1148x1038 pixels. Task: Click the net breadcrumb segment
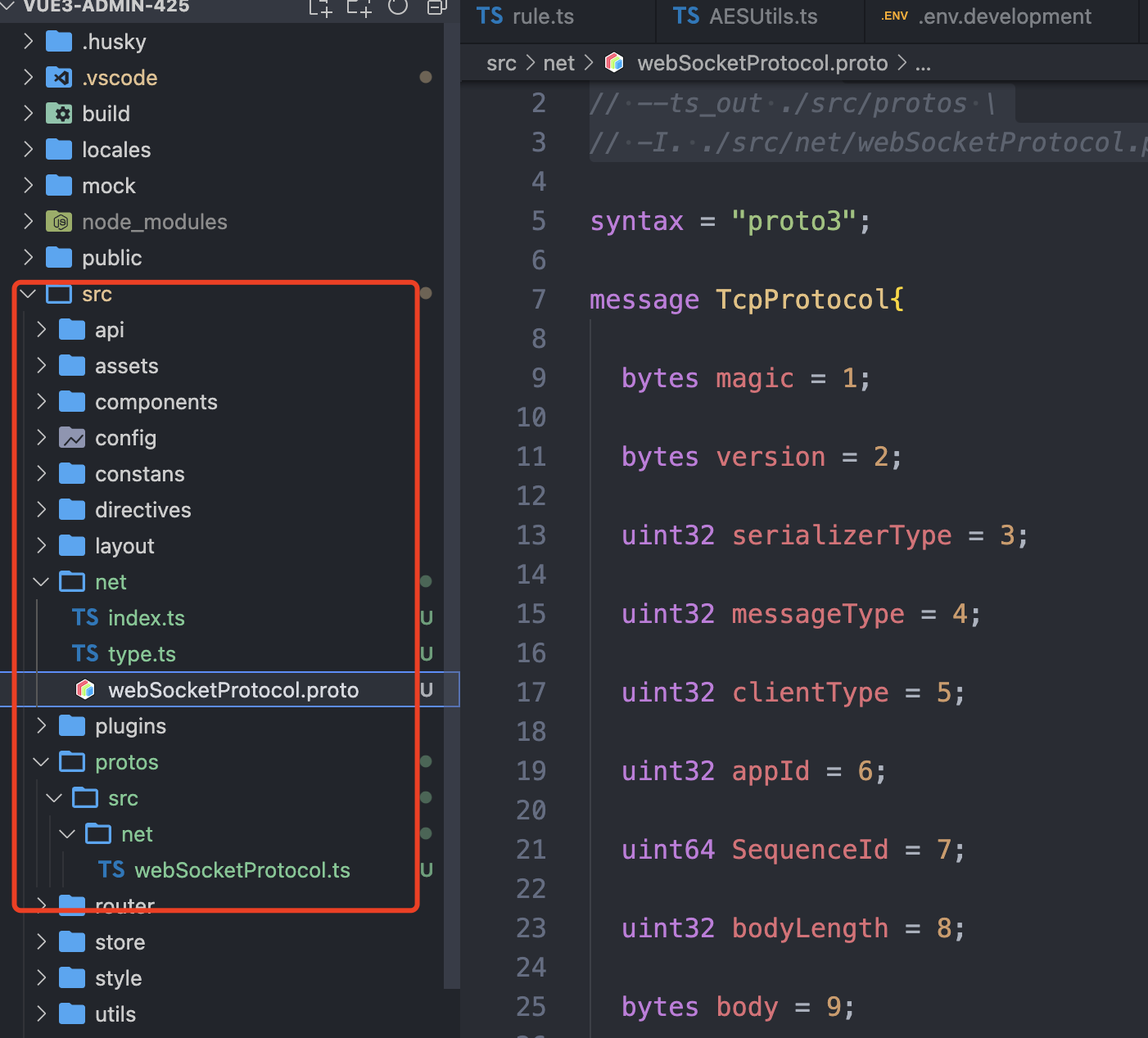558,63
